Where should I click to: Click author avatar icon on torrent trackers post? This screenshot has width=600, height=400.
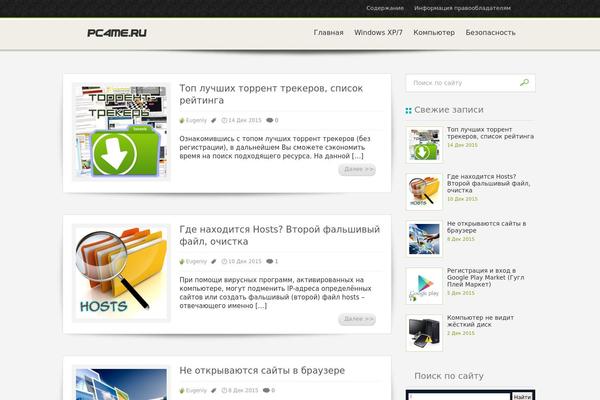click(182, 120)
